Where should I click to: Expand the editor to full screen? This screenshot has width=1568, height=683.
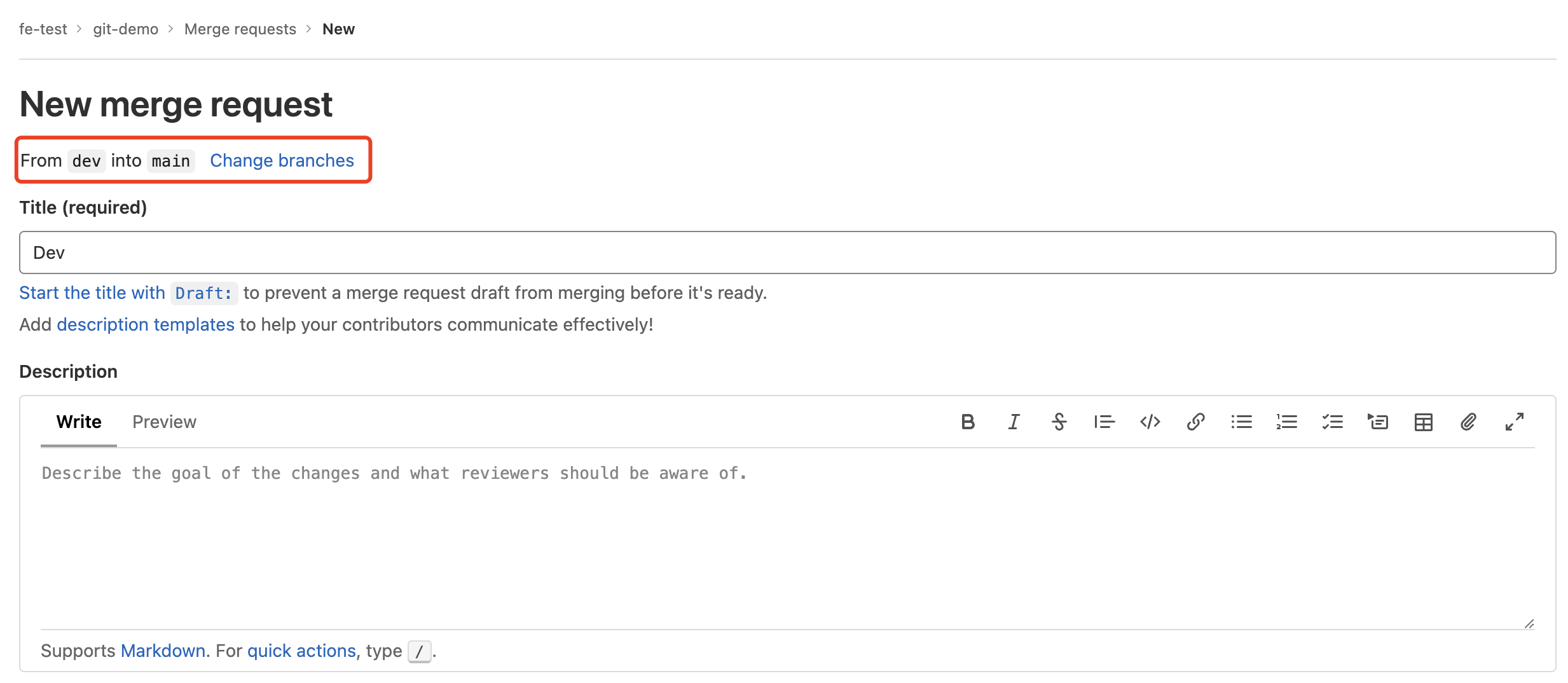(x=1514, y=422)
